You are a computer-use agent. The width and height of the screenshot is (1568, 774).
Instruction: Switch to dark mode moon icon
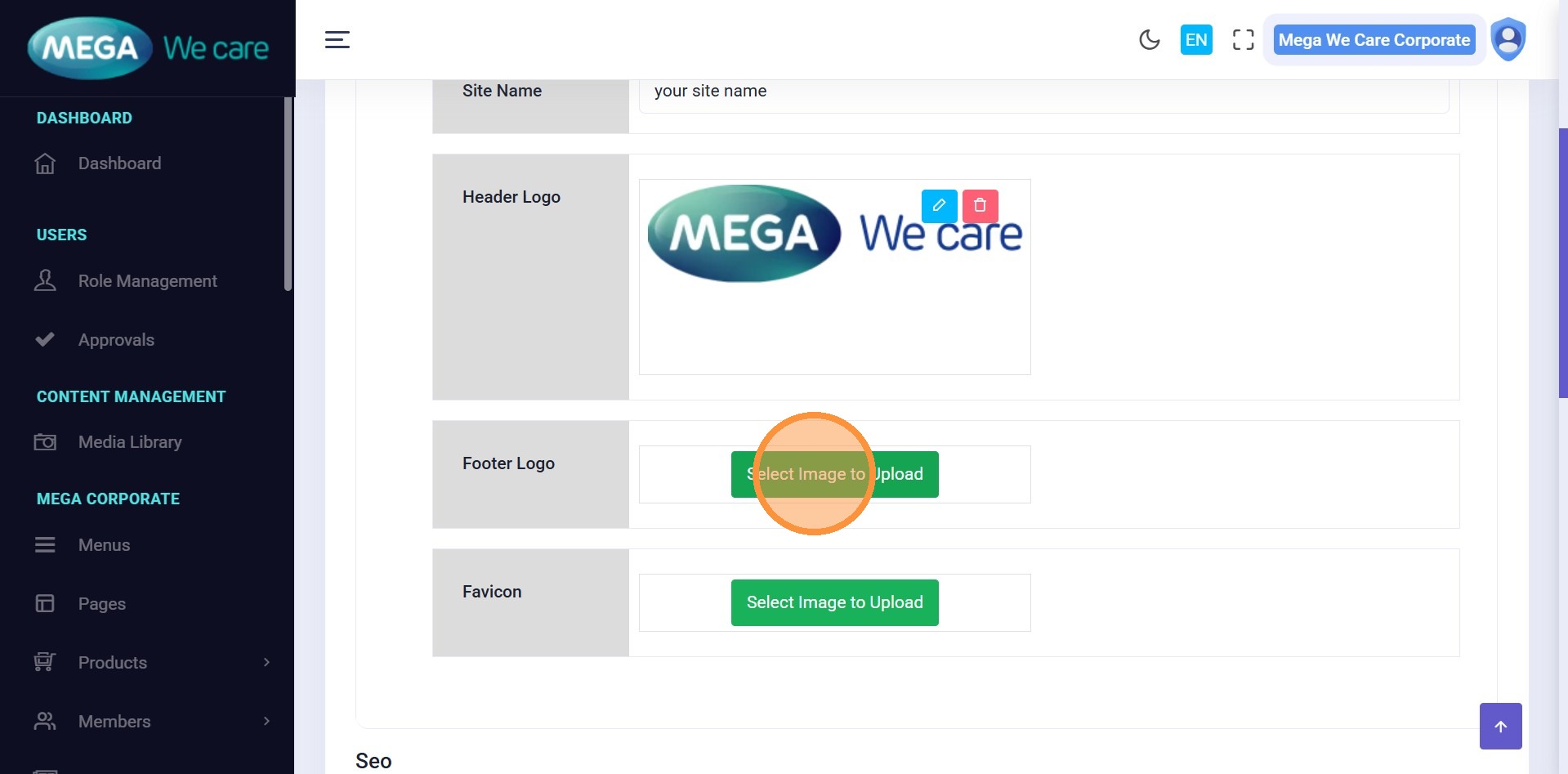1149,40
